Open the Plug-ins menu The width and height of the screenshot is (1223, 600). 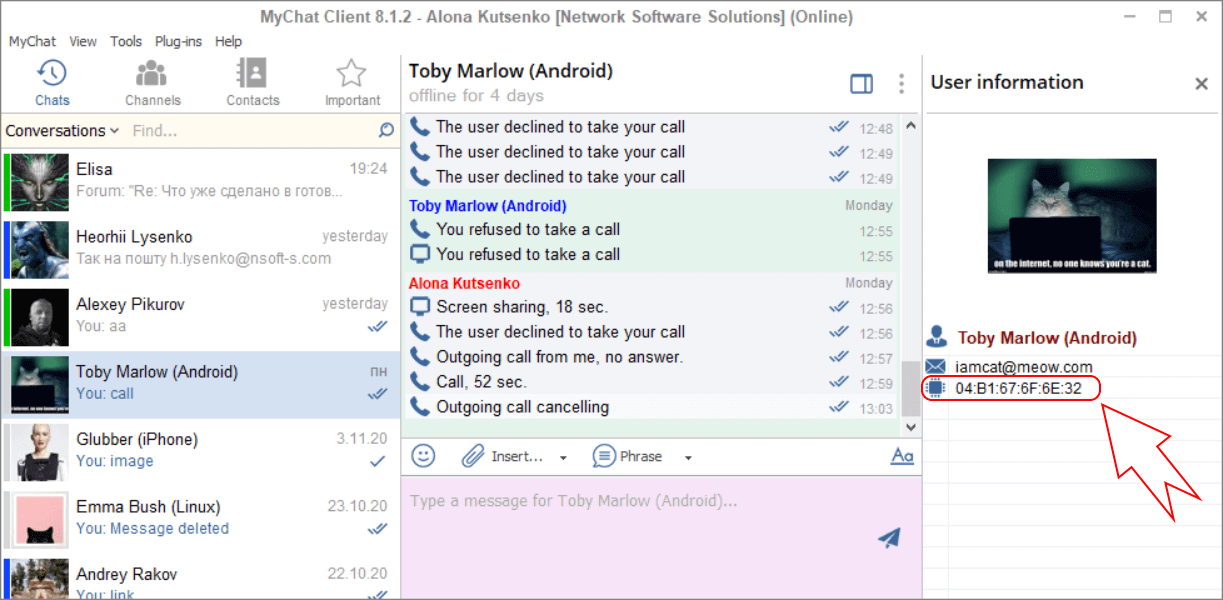(178, 41)
